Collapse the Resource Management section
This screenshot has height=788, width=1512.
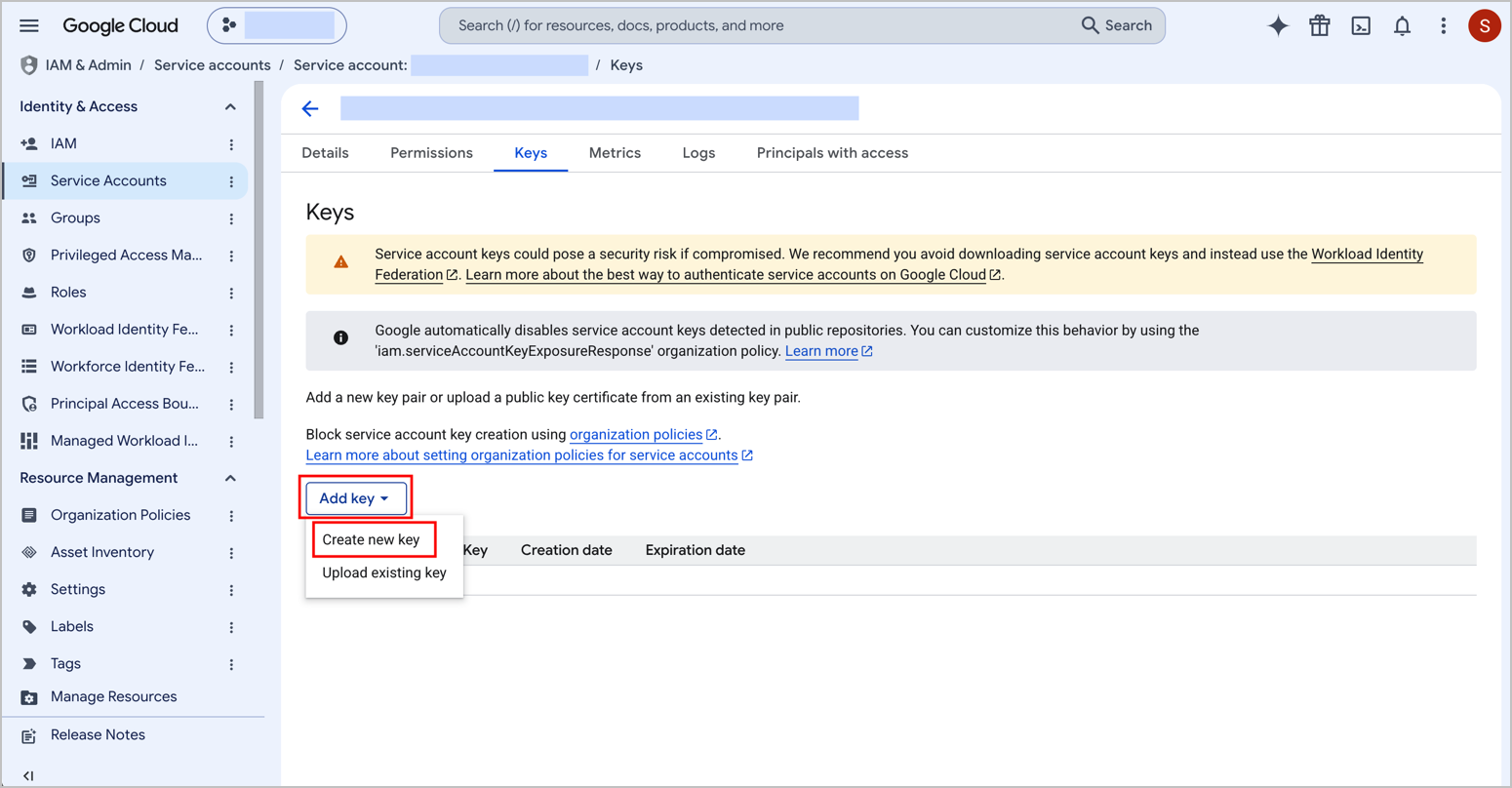pyautogui.click(x=230, y=478)
